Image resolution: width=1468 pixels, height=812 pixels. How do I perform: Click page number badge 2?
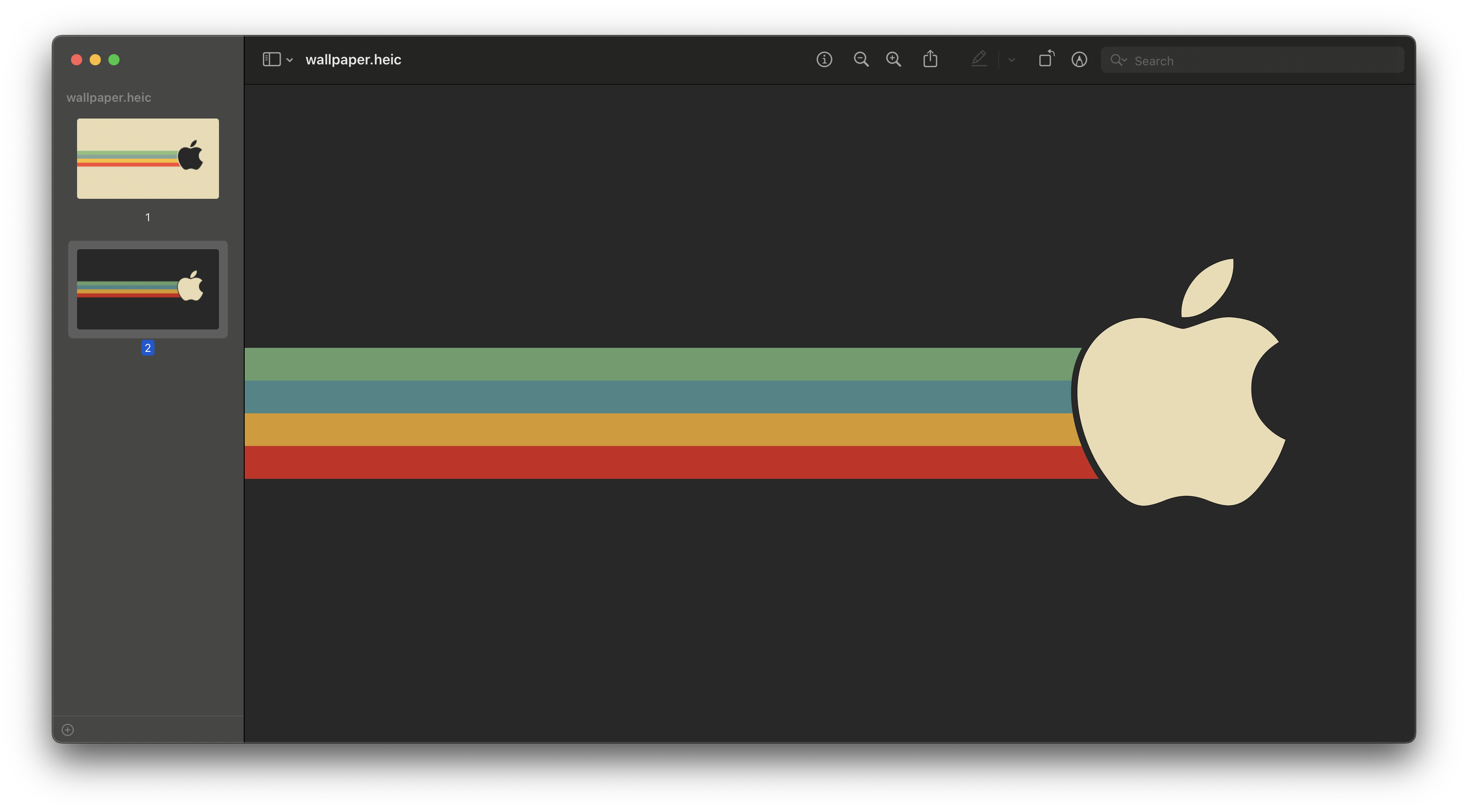click(x=148, y=348)
